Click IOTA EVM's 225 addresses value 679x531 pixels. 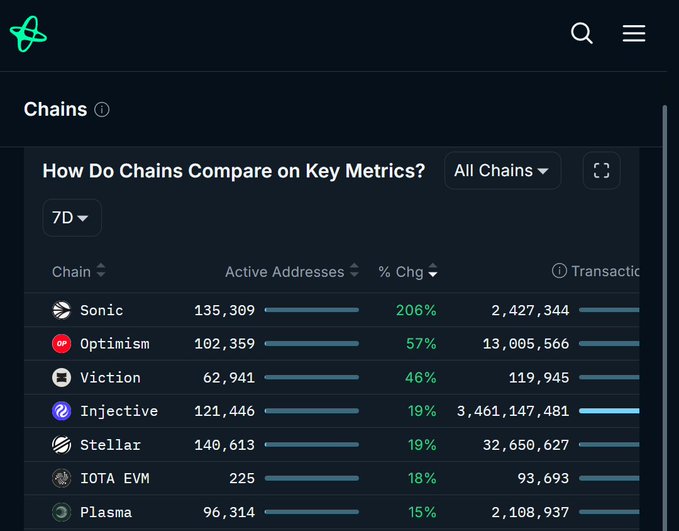coord(242,479)
